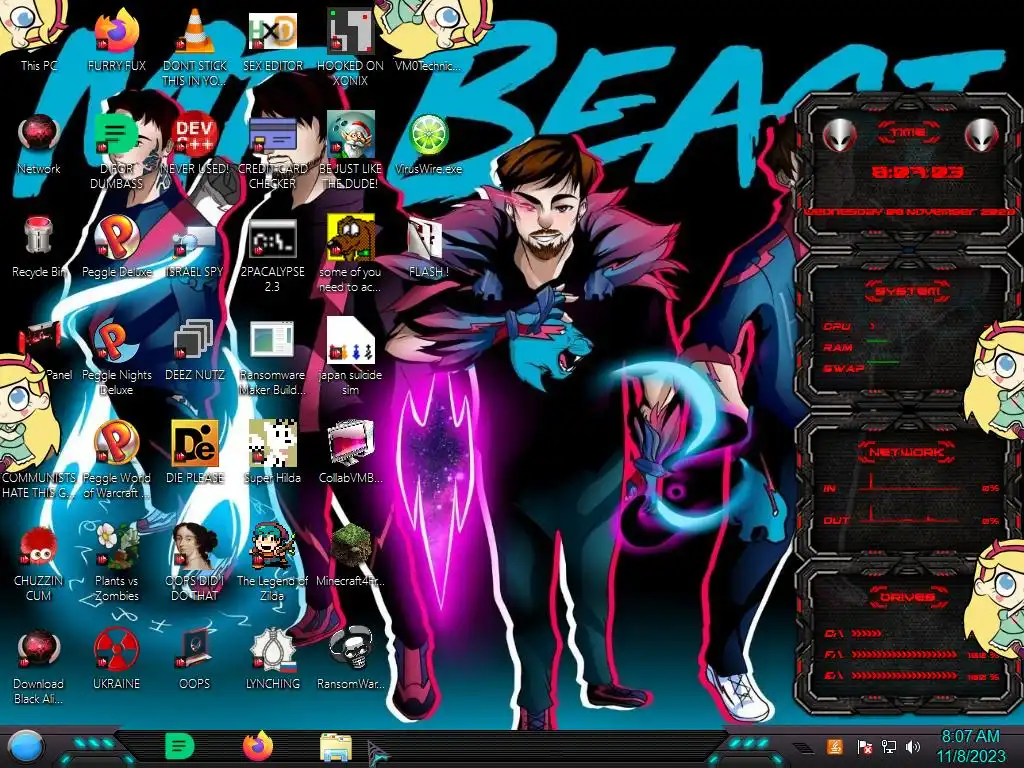Launch Plants vs Zombies shortcut

click(x=116, y=562)
